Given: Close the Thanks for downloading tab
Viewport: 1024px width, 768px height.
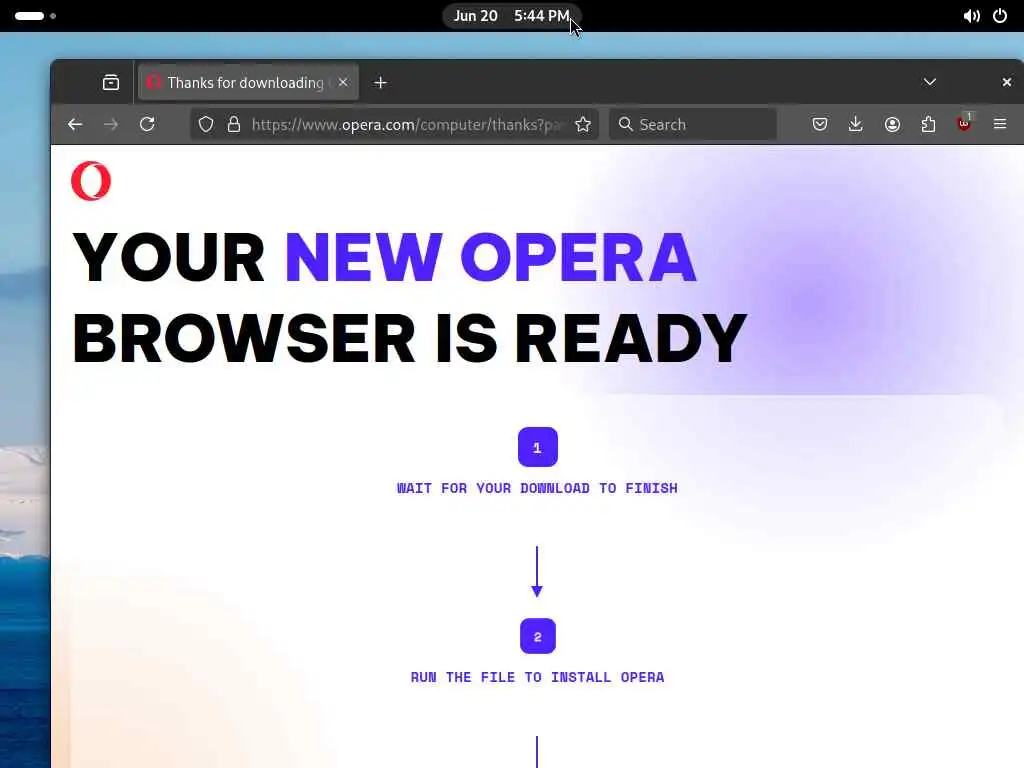Looking at the screenshot, I should [343, 82].
